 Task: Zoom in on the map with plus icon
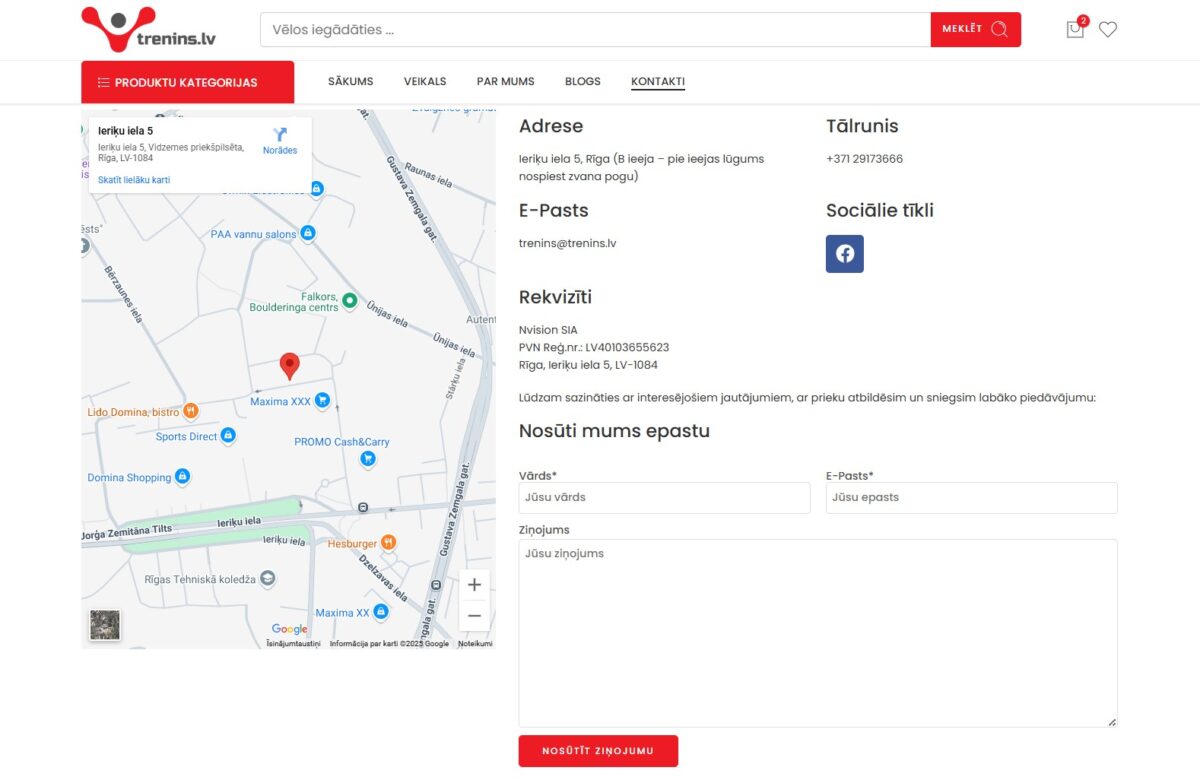[x=474, y=584]
